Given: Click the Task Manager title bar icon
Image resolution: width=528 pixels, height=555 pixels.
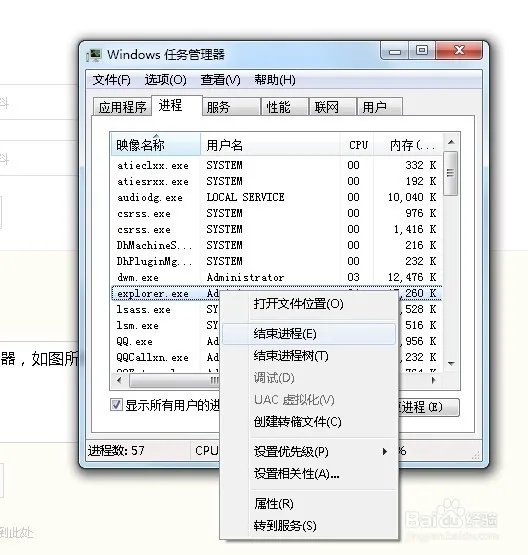Looking at the screenshot, I should pos(94,56).
